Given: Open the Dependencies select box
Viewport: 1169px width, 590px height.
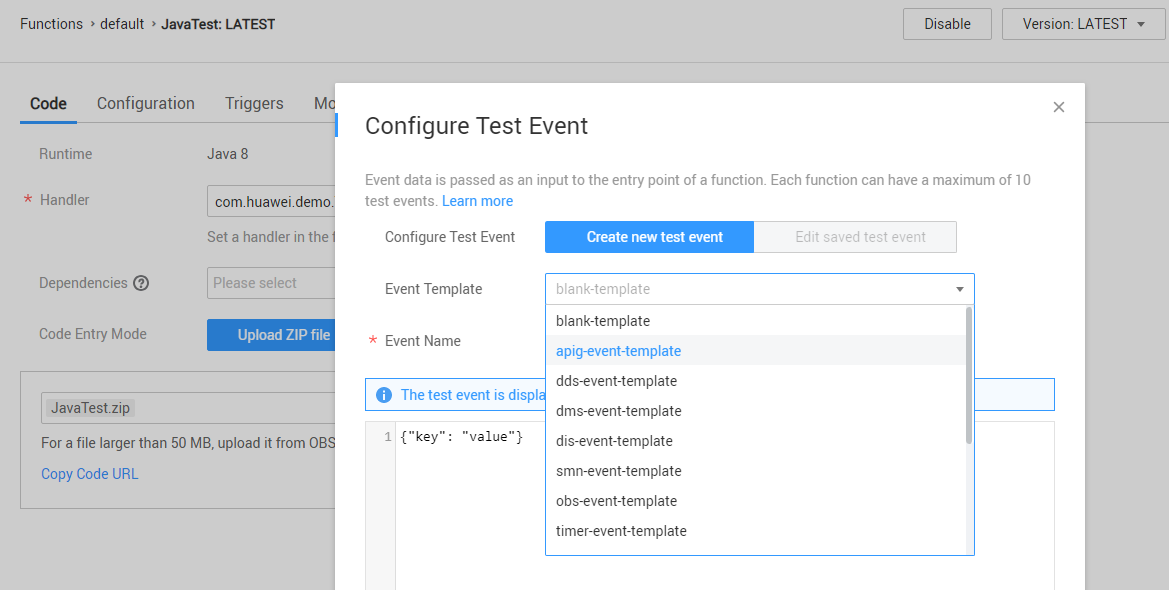Looking at the screenshot, I should tap(270, 283).
